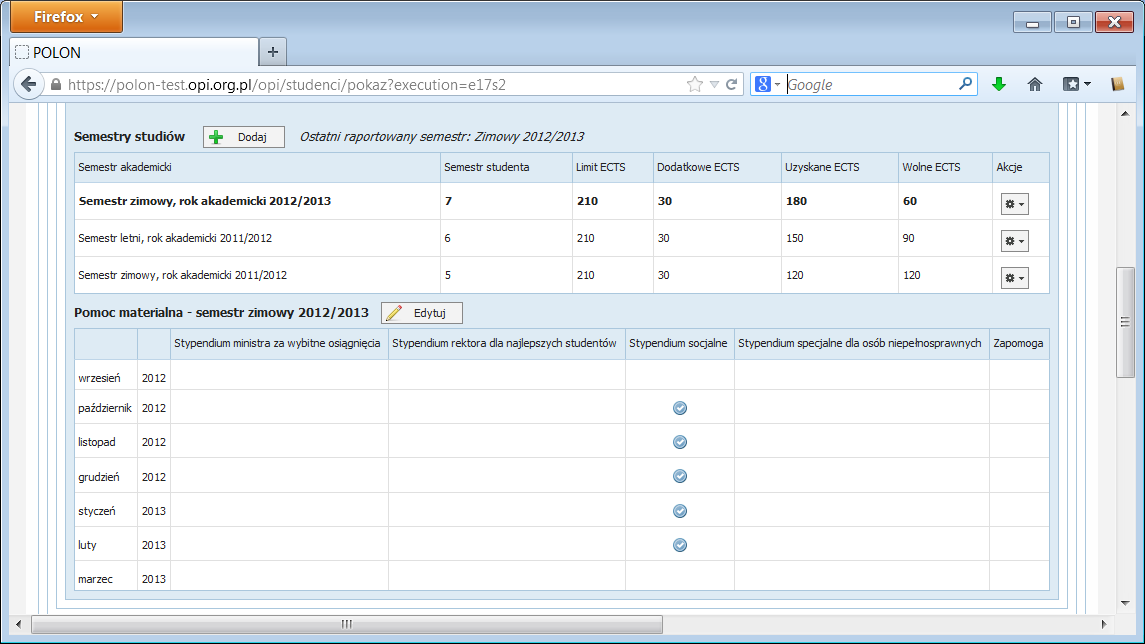1145x644 pixels.
Task: Bookmark this page with the star icon
Action: pyautogui.click(x=694, y=85)
